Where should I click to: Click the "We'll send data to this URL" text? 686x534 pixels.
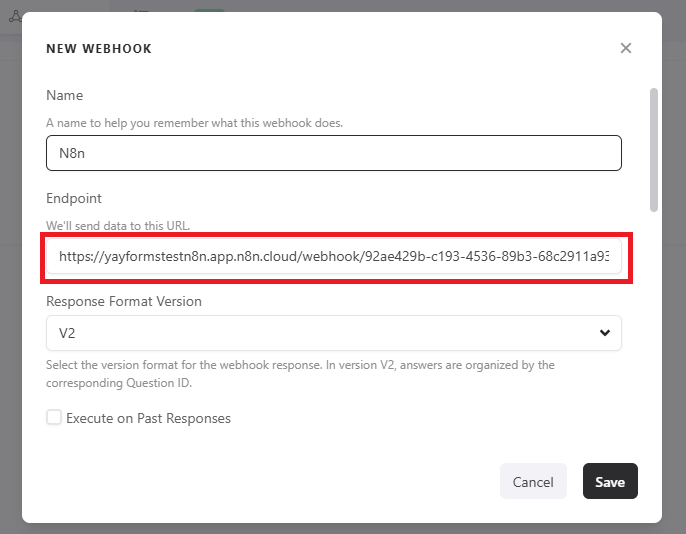(132, 226)
